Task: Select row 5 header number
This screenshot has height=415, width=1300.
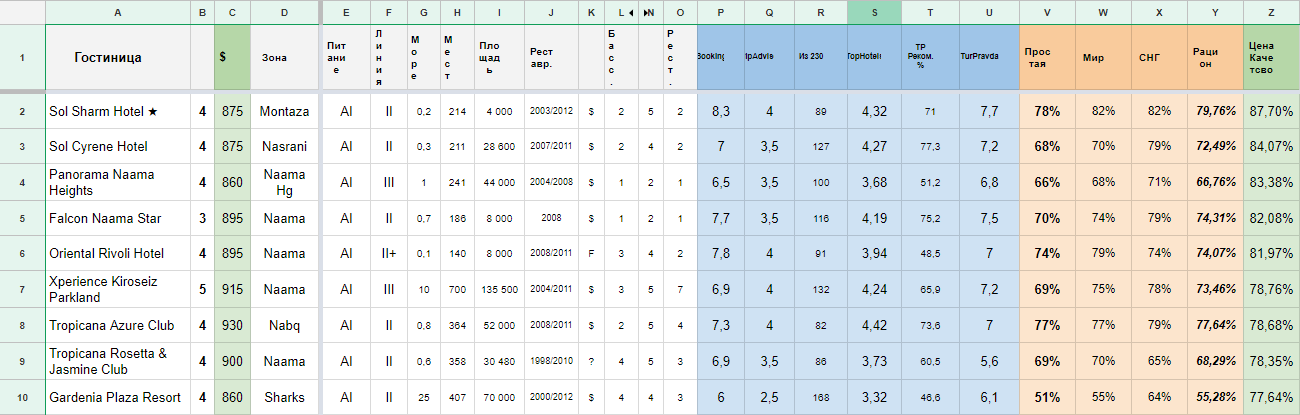Action: point(22,218)
